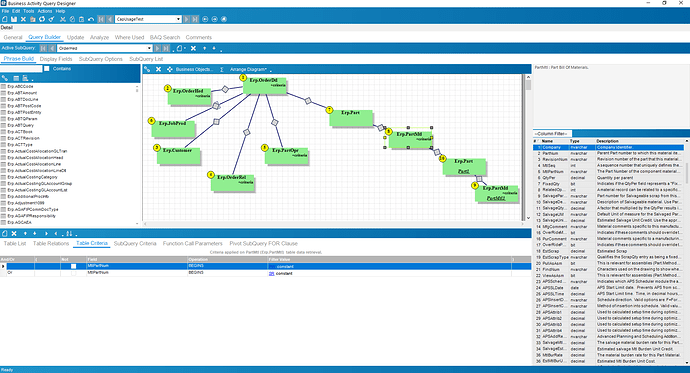Click the Undo arrow icon in main toolbar

pyautogui.click(x=91, y=19)
